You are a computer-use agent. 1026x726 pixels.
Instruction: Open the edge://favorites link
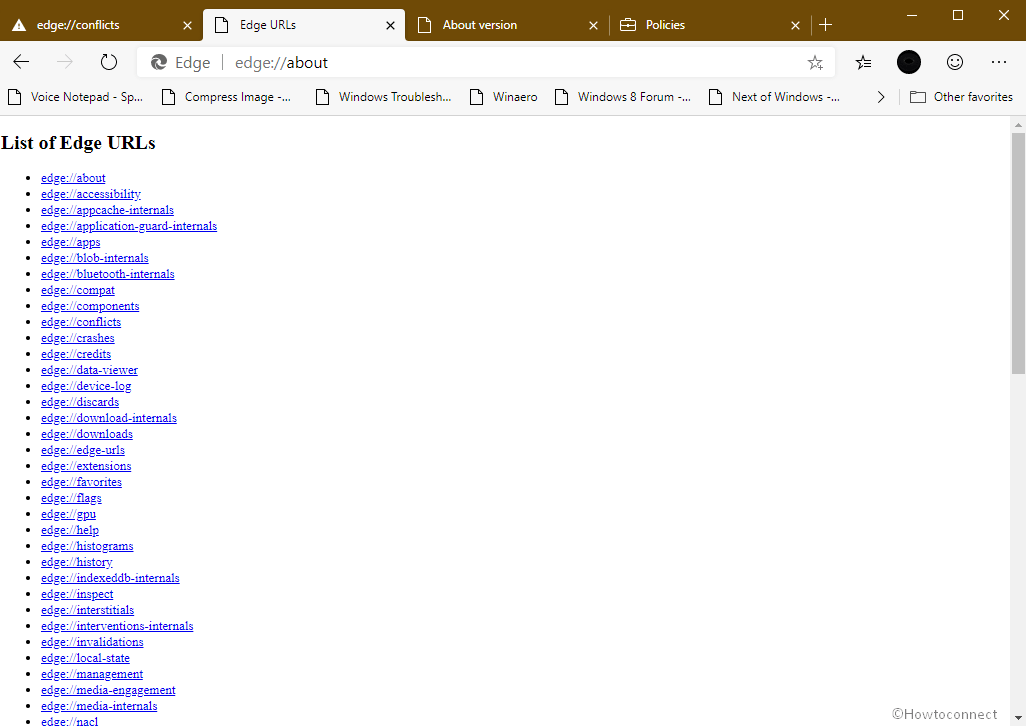pyautogui.click(x=81, y=482)
